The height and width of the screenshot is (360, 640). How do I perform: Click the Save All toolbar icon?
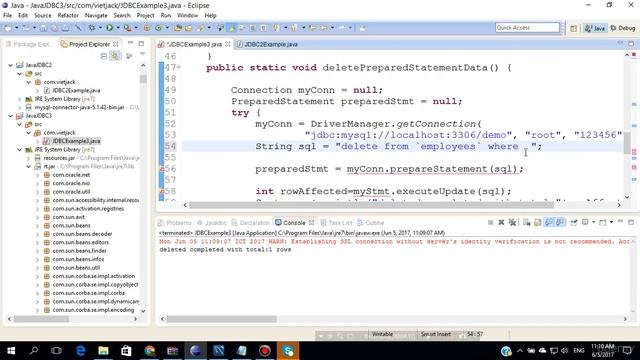[x=54, y=28]
